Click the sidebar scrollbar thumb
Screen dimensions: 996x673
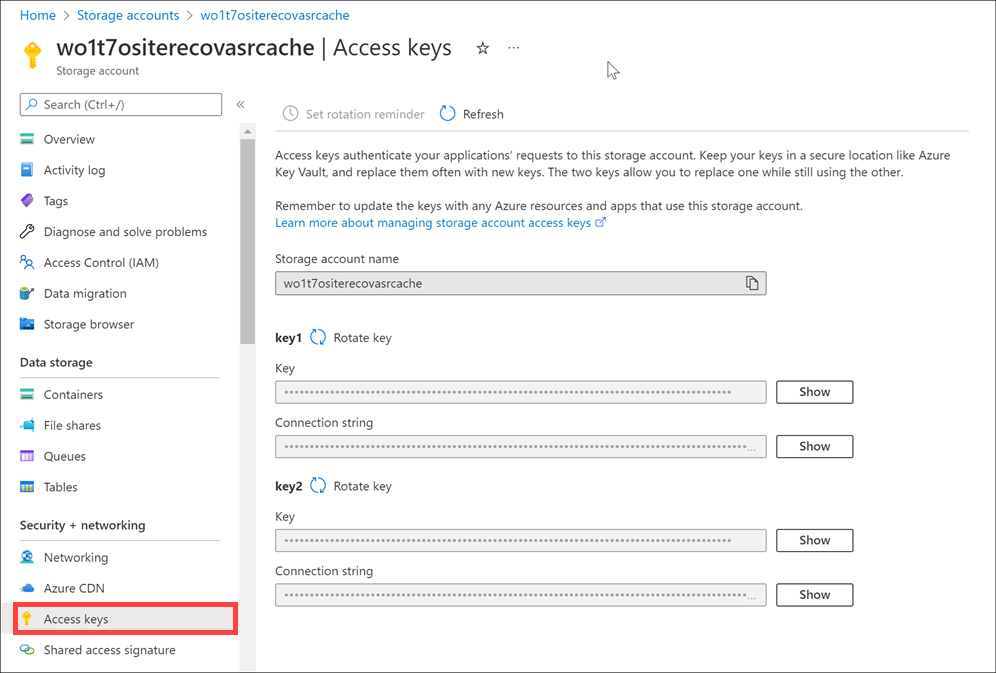point(248,241)
